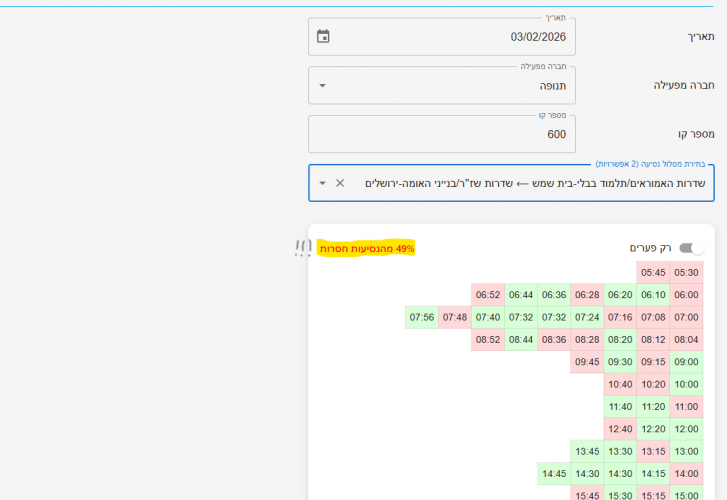Expand the 'חברה מפעילה' operator dropdown arrow
The width and height of the screenshot is (727, 500).
pyautogui.click(x=322, y=86)
